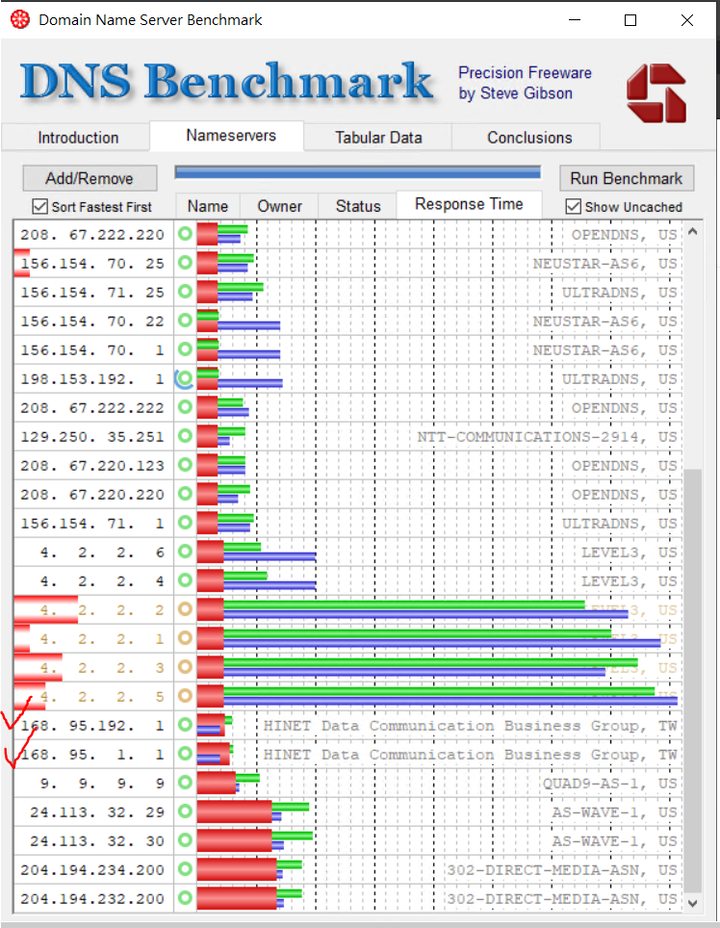Image resolution: width=720 pixels, height=928 pixels.
Task: Click the status circle for 156.154.70.25
Action: [x=185, y=262]
